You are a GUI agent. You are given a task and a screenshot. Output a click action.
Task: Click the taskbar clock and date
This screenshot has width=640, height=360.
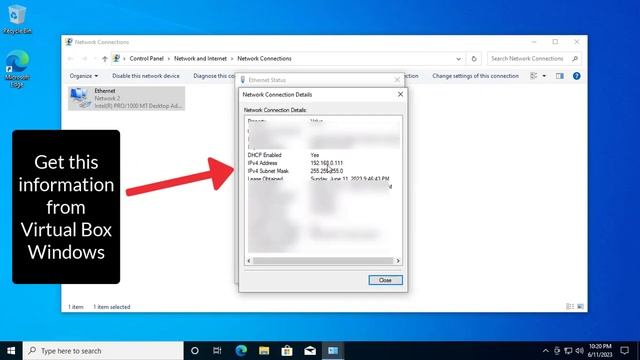click(x=600, y=351)
